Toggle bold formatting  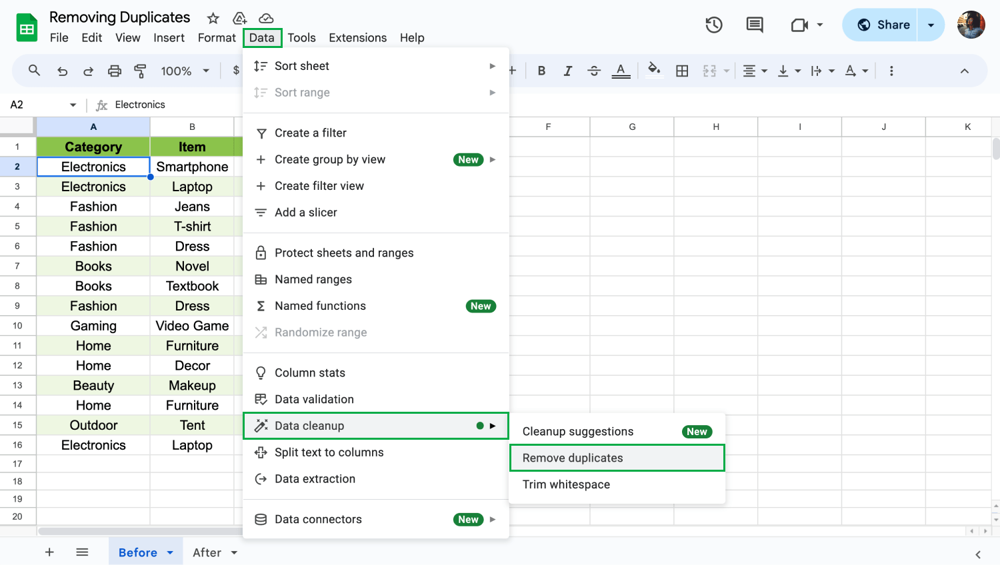tap(542, 71)
